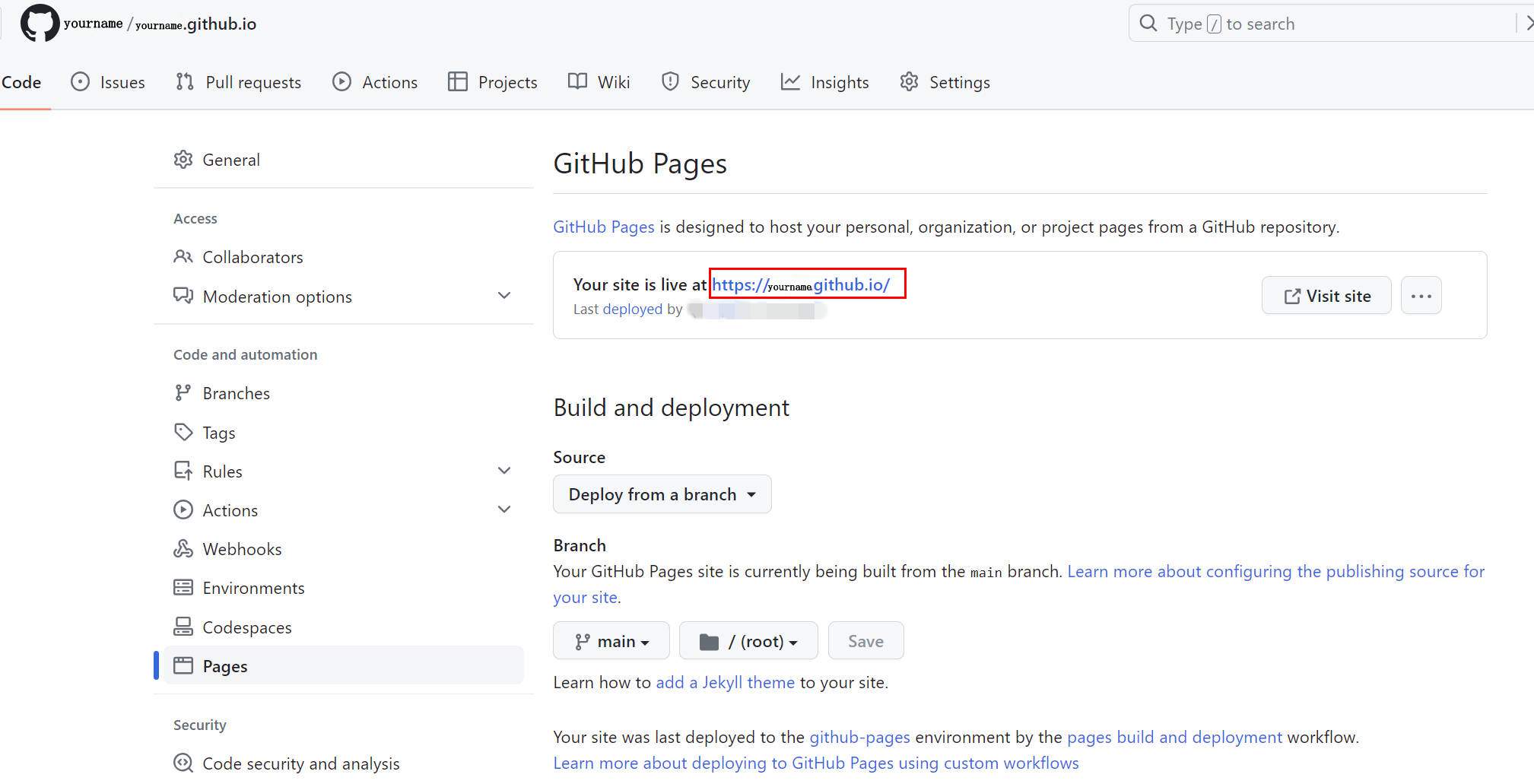Select Pages in the sidebar
The image size is (1534, 784).
point(344,665)
